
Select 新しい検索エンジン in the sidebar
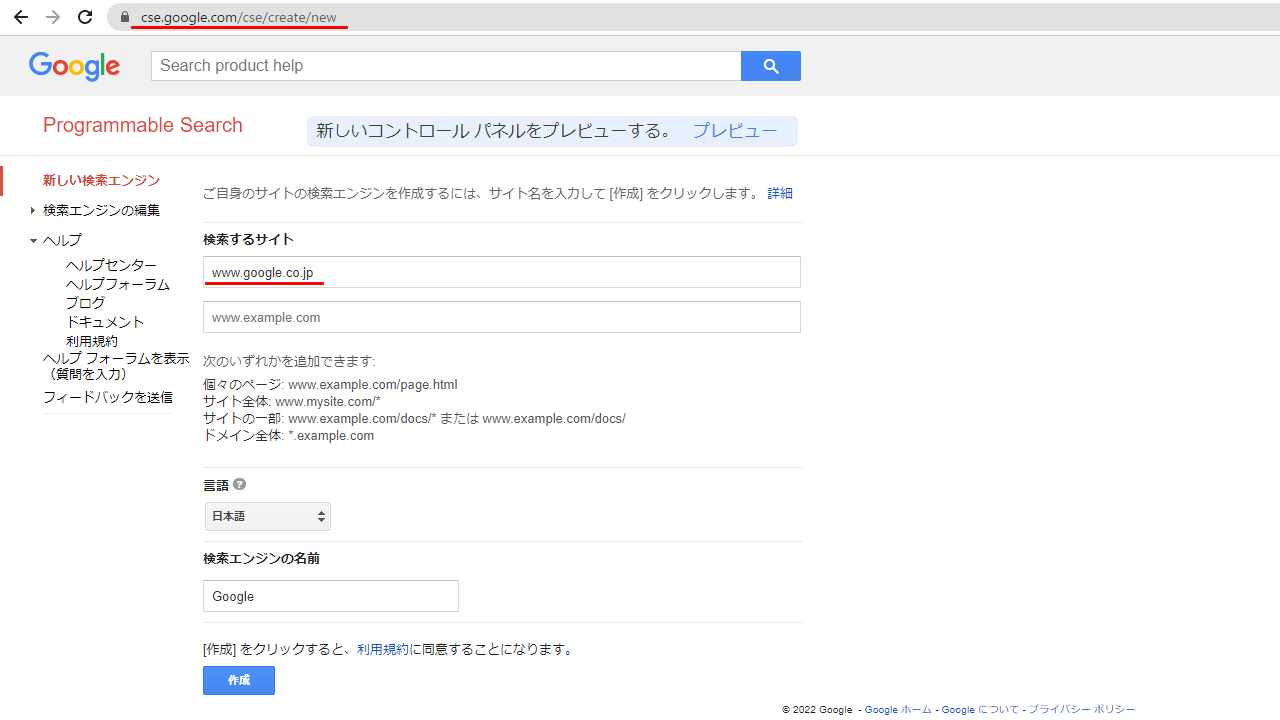pyautogui.click(x=100, y=180)
